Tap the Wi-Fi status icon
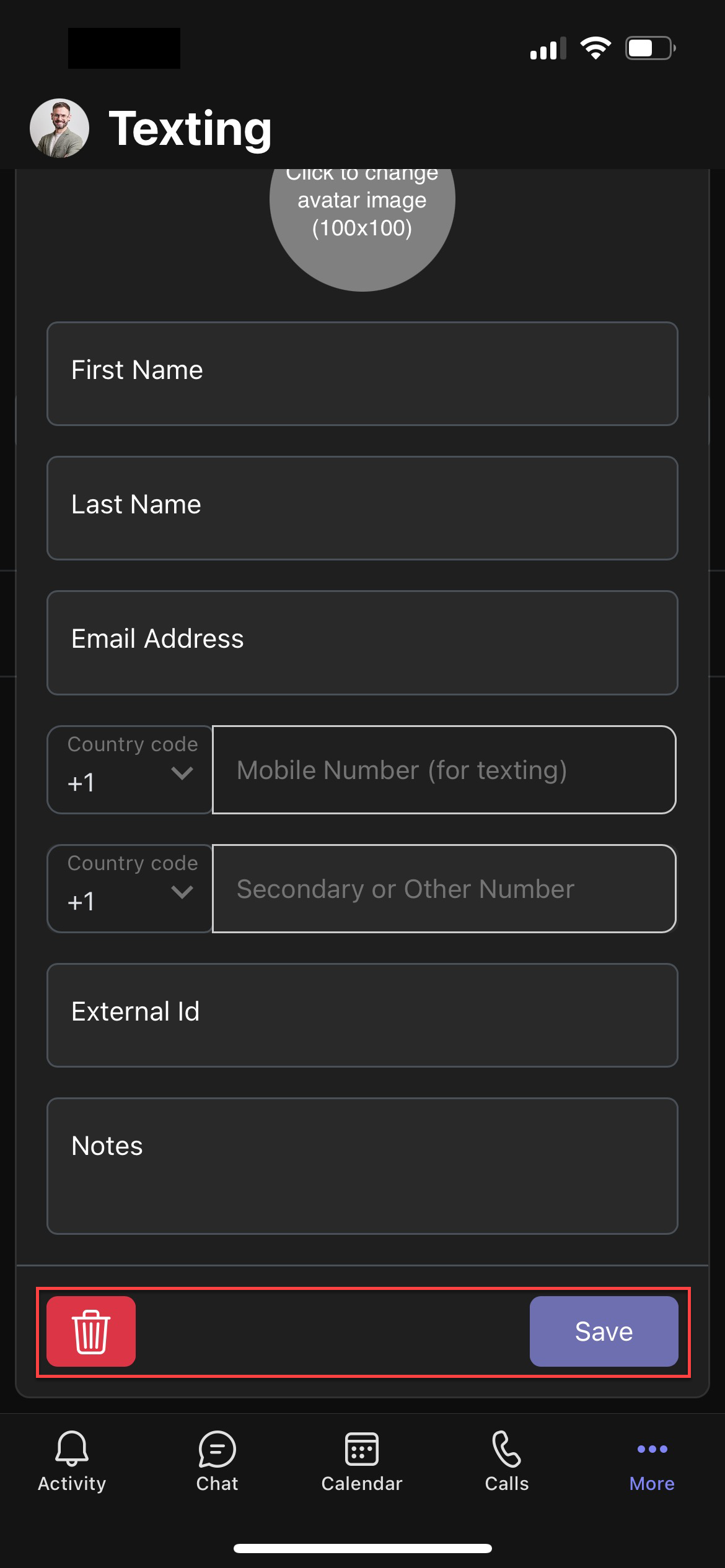Screen dimensions: 725x1568 pyautogui.click(x=595, y=48)
